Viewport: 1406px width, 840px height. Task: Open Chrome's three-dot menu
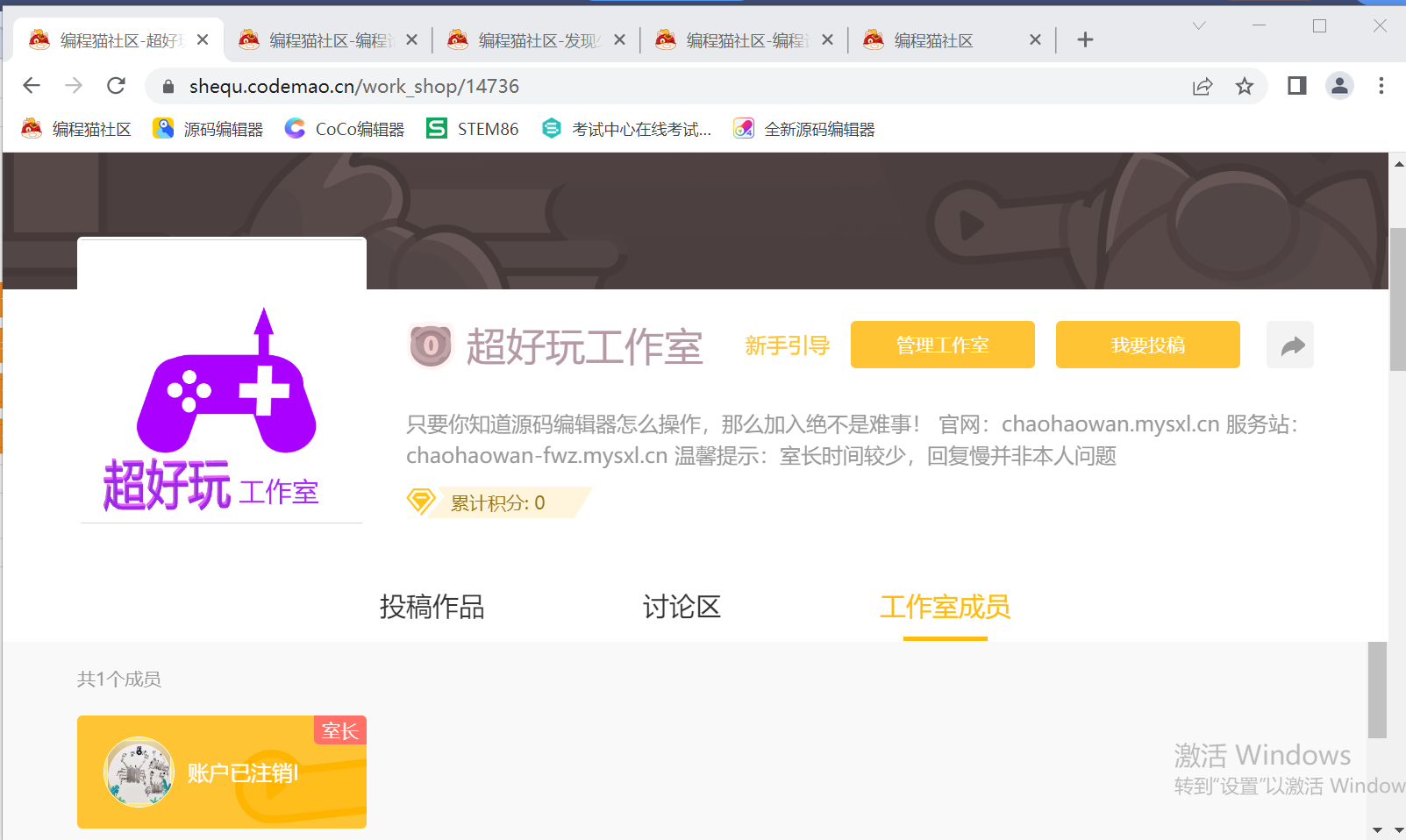(x=1381, y=86)
